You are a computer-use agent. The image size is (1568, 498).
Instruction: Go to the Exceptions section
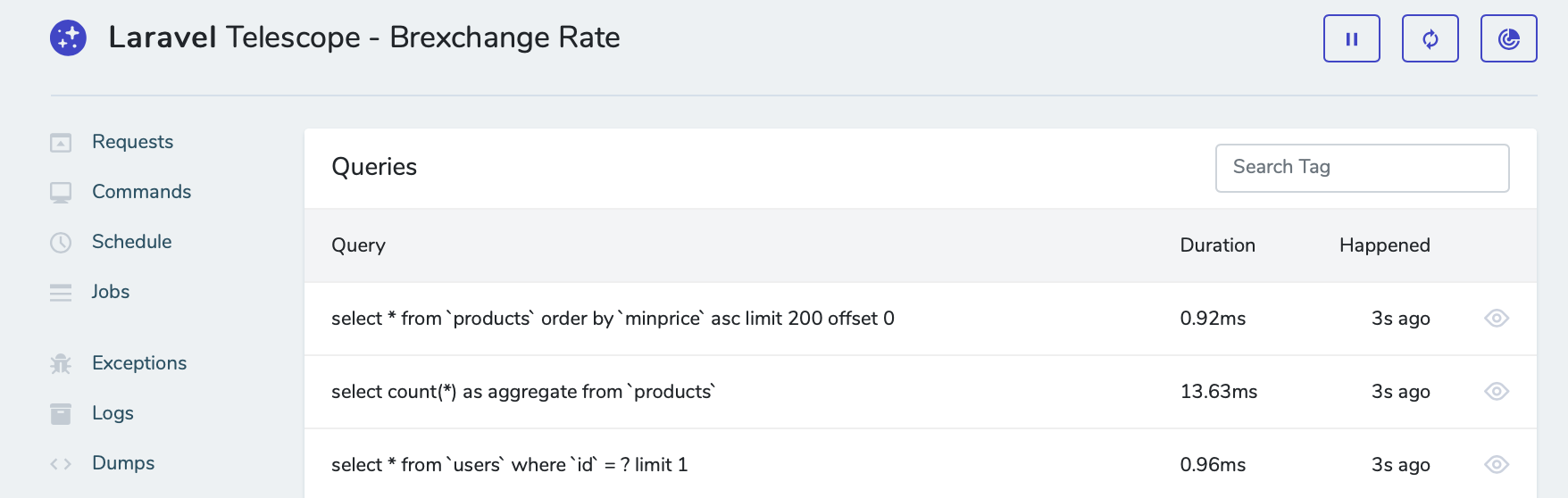tap(139, 363)
